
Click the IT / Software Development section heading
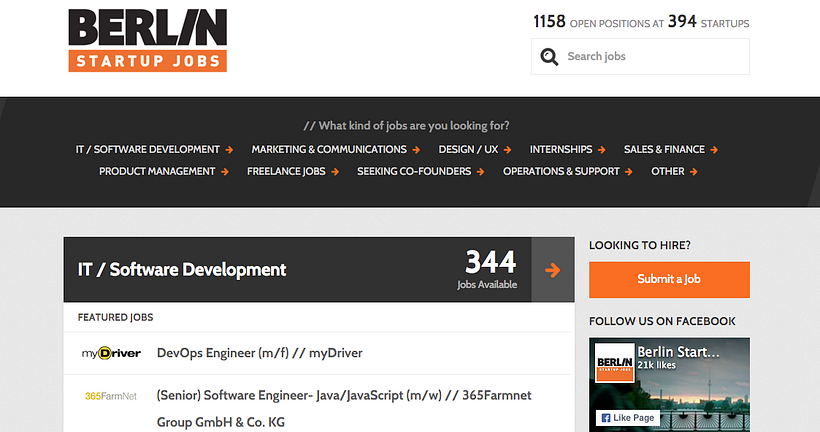click(x=181, y=270)
